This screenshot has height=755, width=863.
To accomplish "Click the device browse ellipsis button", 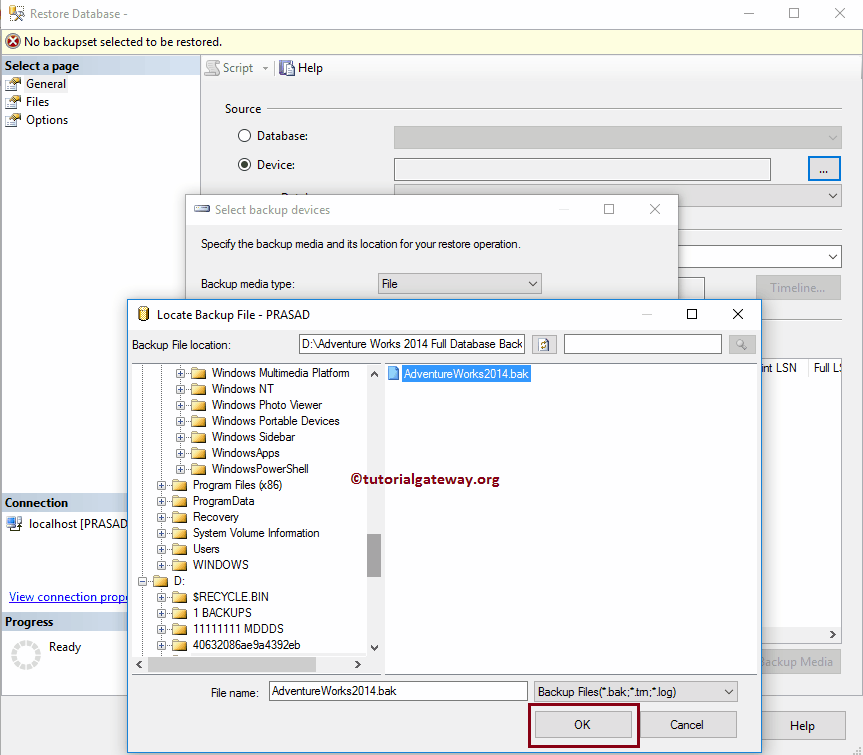I will 823,168.
